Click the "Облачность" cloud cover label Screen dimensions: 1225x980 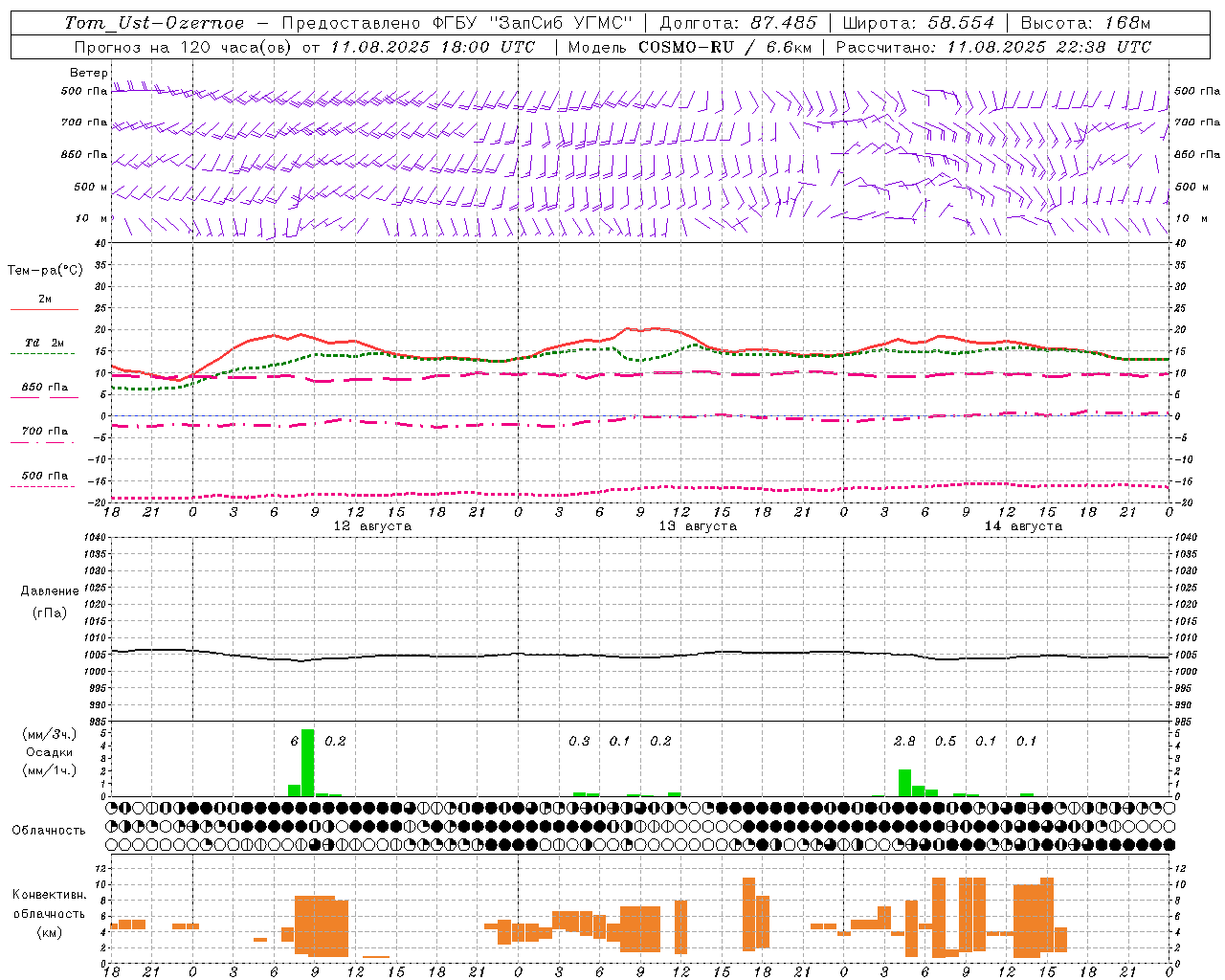(49, 831)
